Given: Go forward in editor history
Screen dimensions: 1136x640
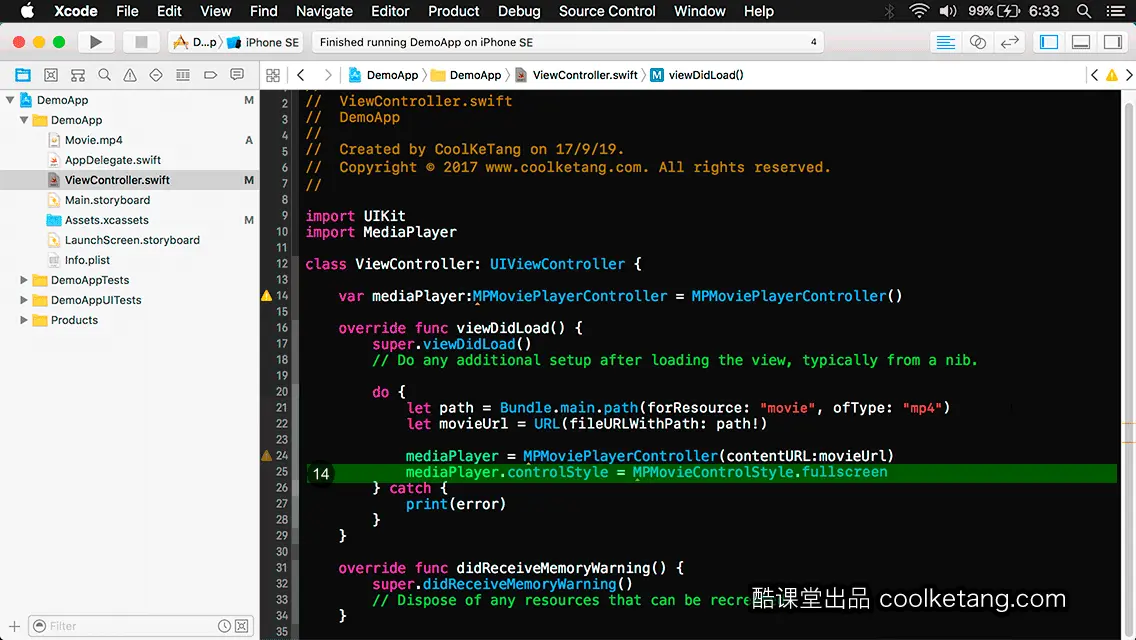Looking at the screenshot, I should coord(327,75).
